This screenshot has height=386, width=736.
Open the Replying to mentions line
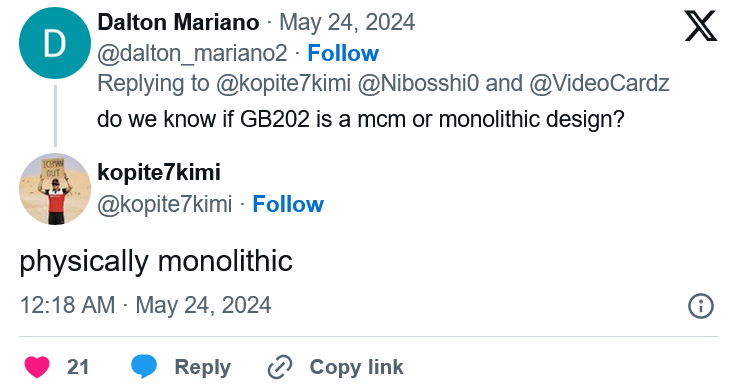click(x=383, y=84)
